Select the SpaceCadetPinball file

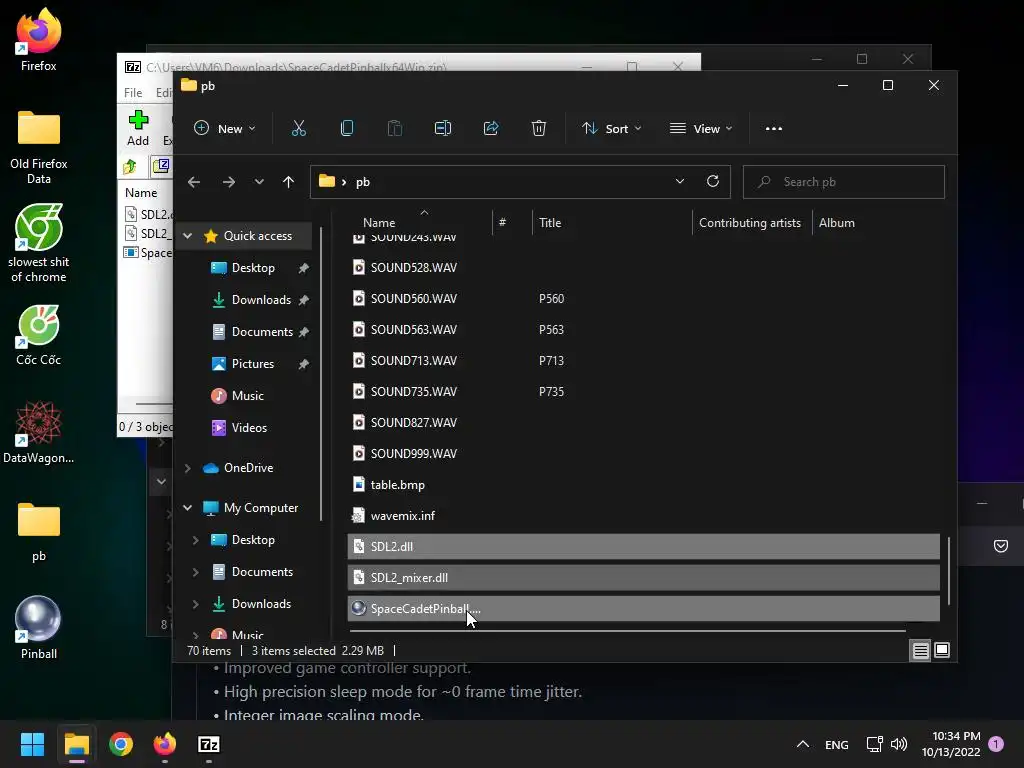point(643,609)
